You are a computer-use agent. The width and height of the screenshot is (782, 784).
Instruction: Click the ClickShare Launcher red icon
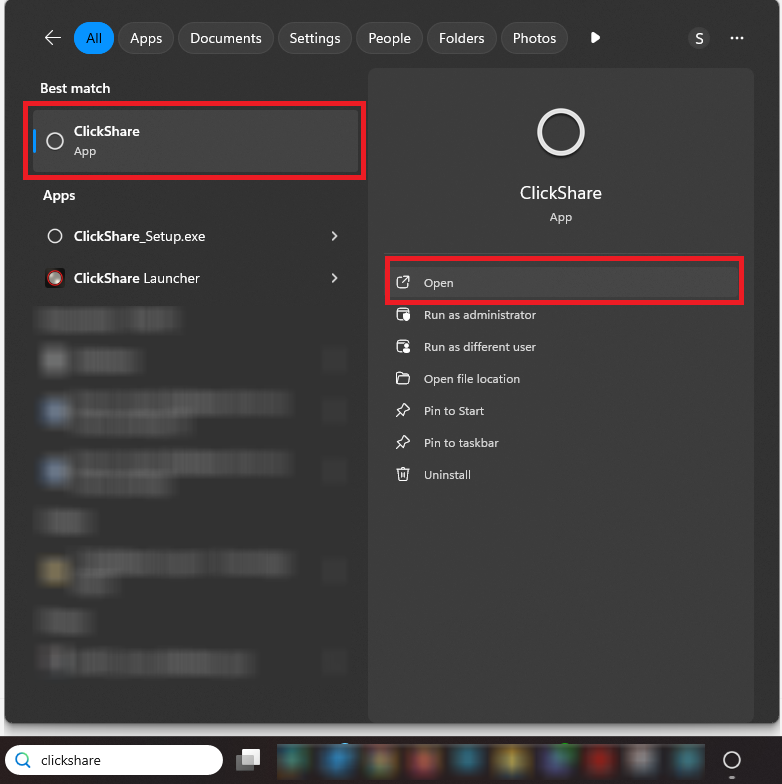coord(55,278)
